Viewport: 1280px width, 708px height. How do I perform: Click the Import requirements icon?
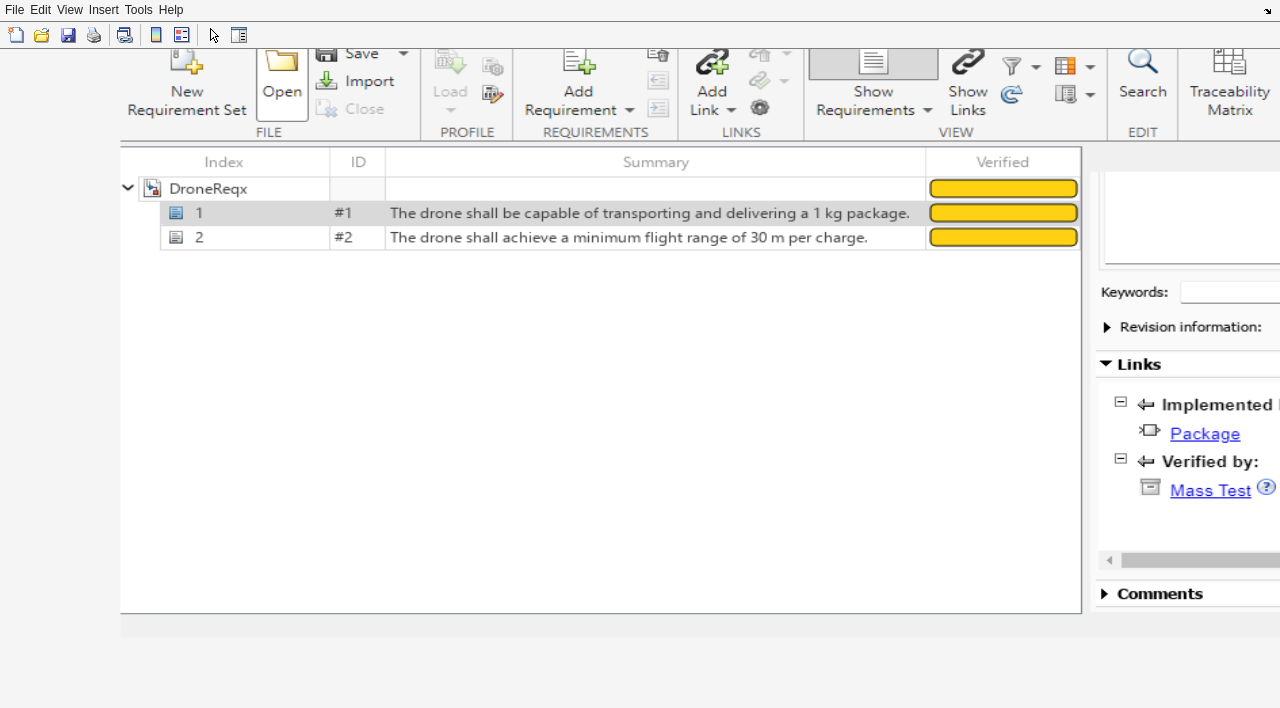327,82
